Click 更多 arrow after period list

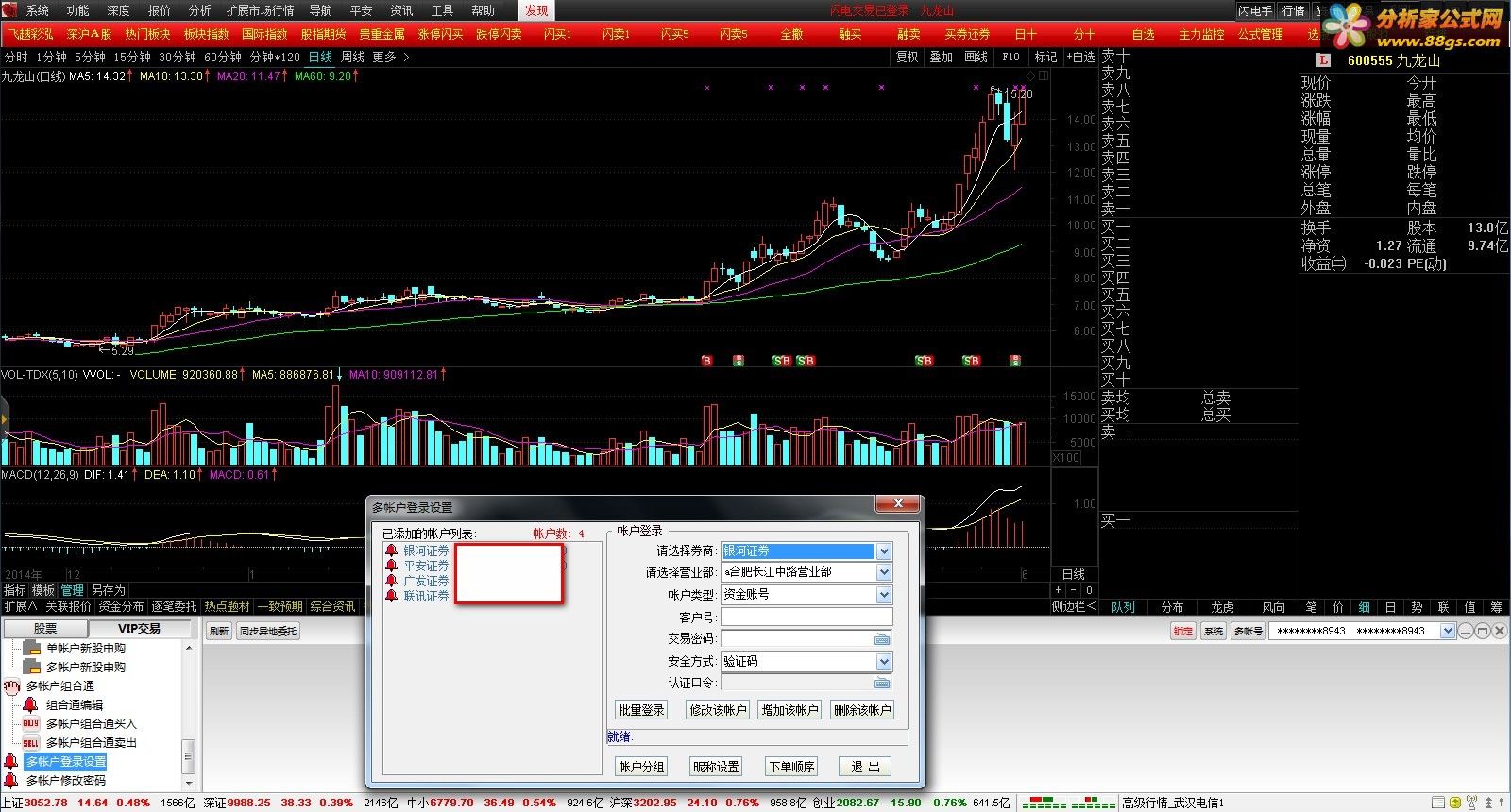pos(406,58)
